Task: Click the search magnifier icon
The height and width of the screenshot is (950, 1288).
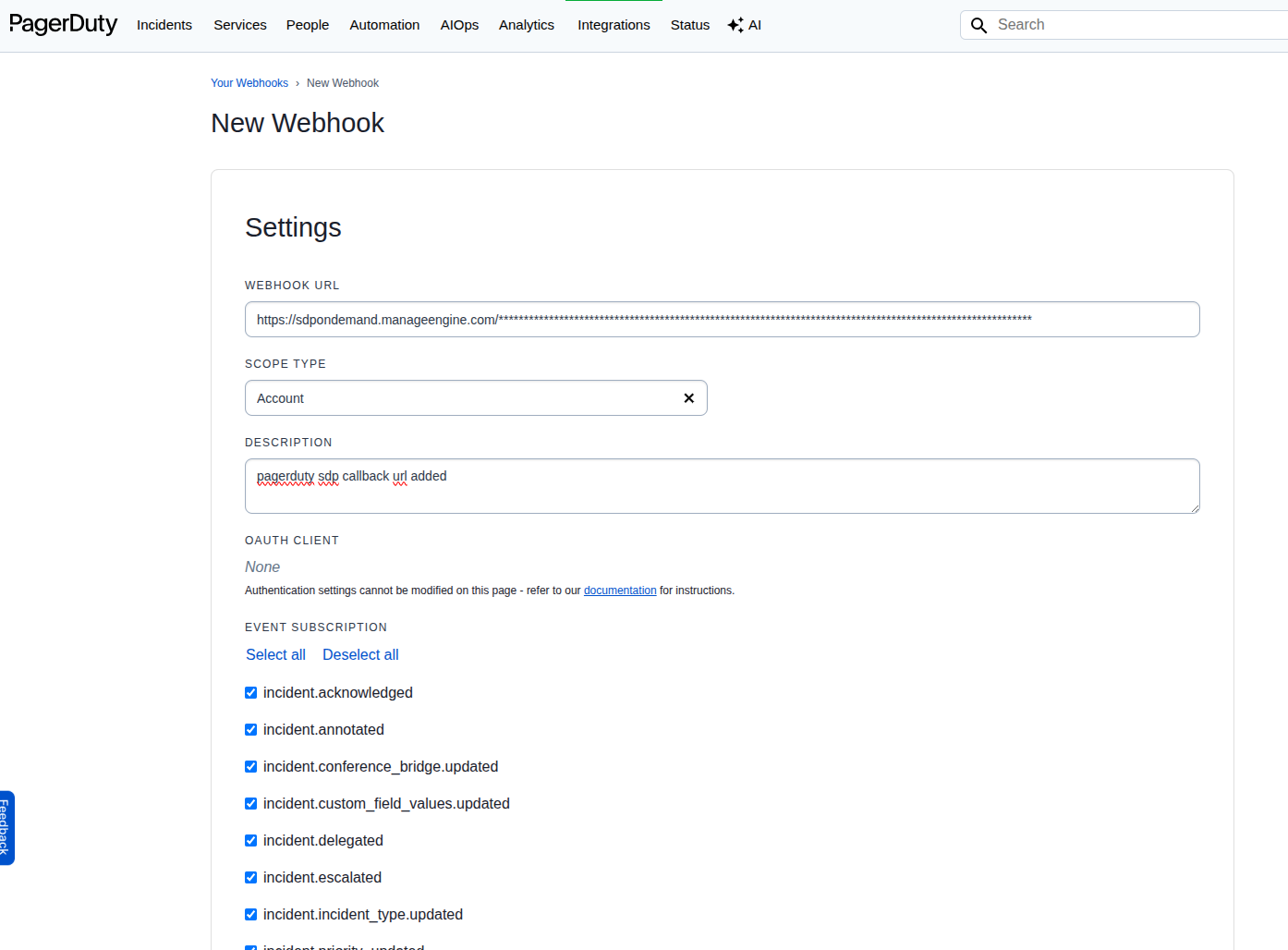Action: pos(978,25)
